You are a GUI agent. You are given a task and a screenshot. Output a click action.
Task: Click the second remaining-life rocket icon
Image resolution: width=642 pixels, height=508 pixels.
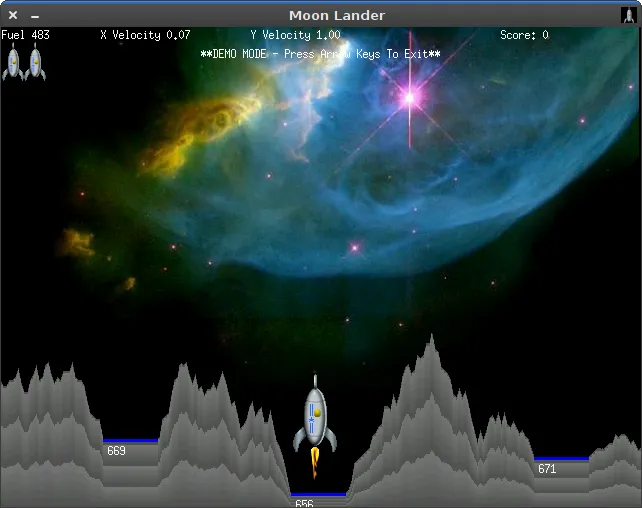[x=35, y=61]
